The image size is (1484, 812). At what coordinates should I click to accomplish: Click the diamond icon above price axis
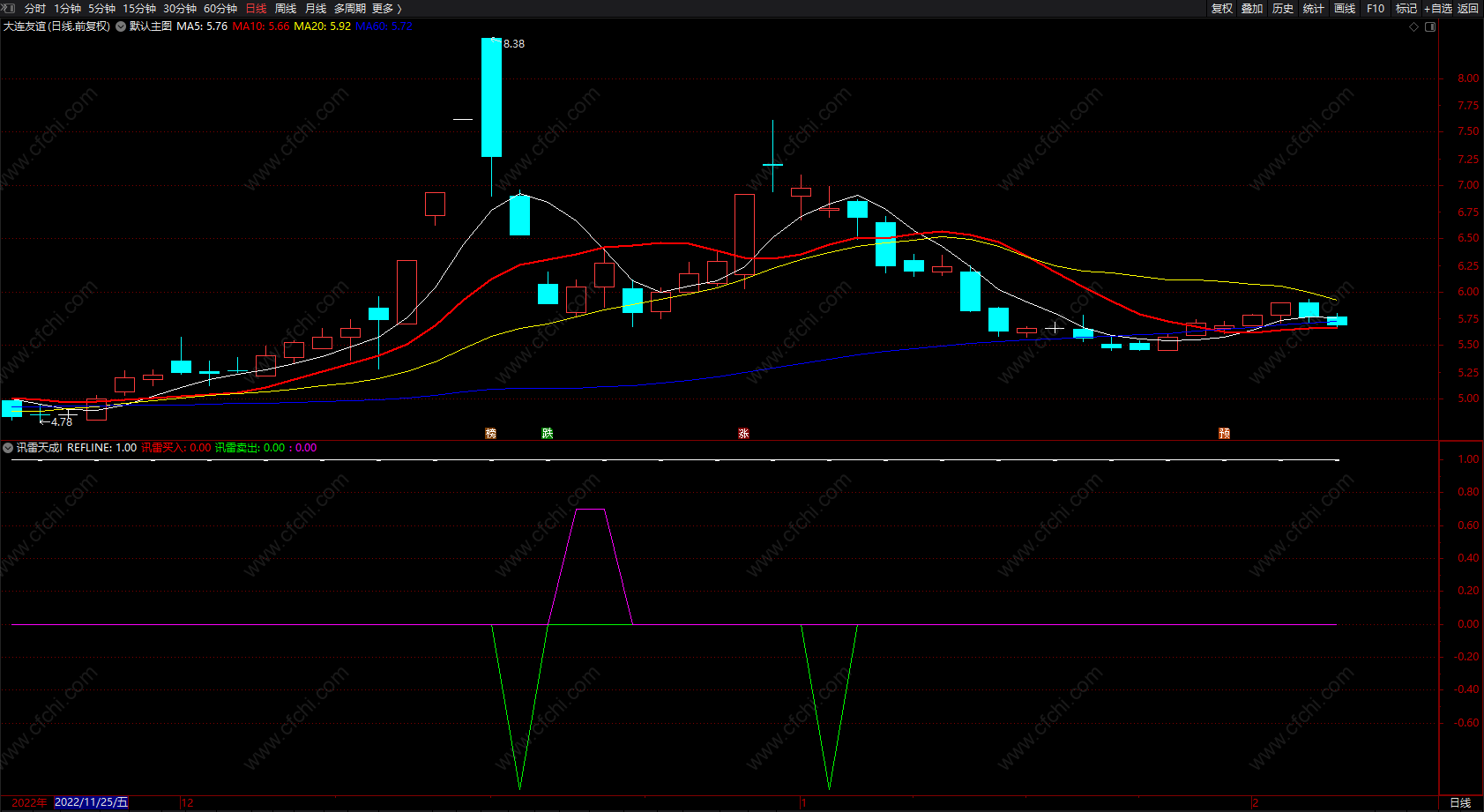pos(1414,26)
